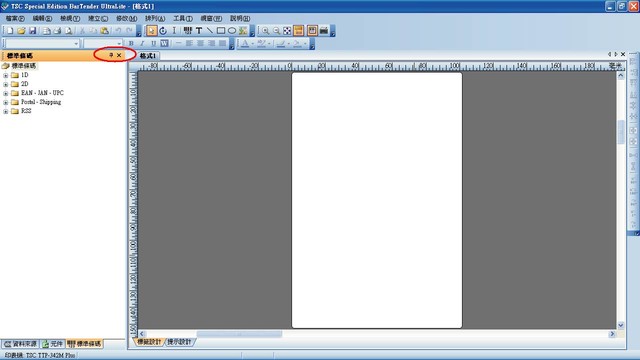Click the fill color bucket icon
This screenshot has width=640, height=360.
(297, 43)
